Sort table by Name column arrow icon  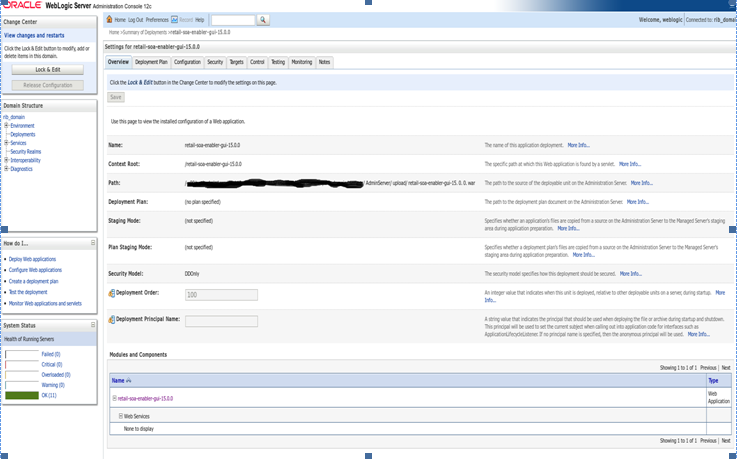pyautogui.click(x=129, y=381)
